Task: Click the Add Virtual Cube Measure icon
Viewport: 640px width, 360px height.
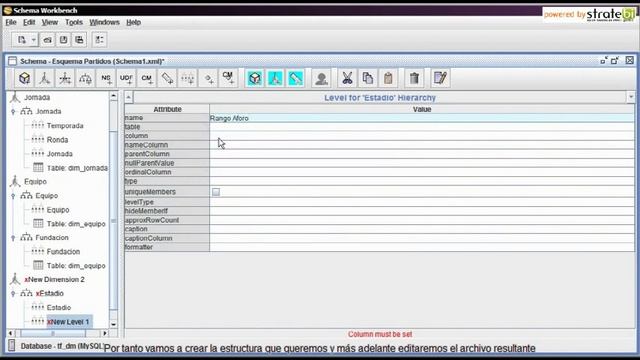Action: click(296, 78)
